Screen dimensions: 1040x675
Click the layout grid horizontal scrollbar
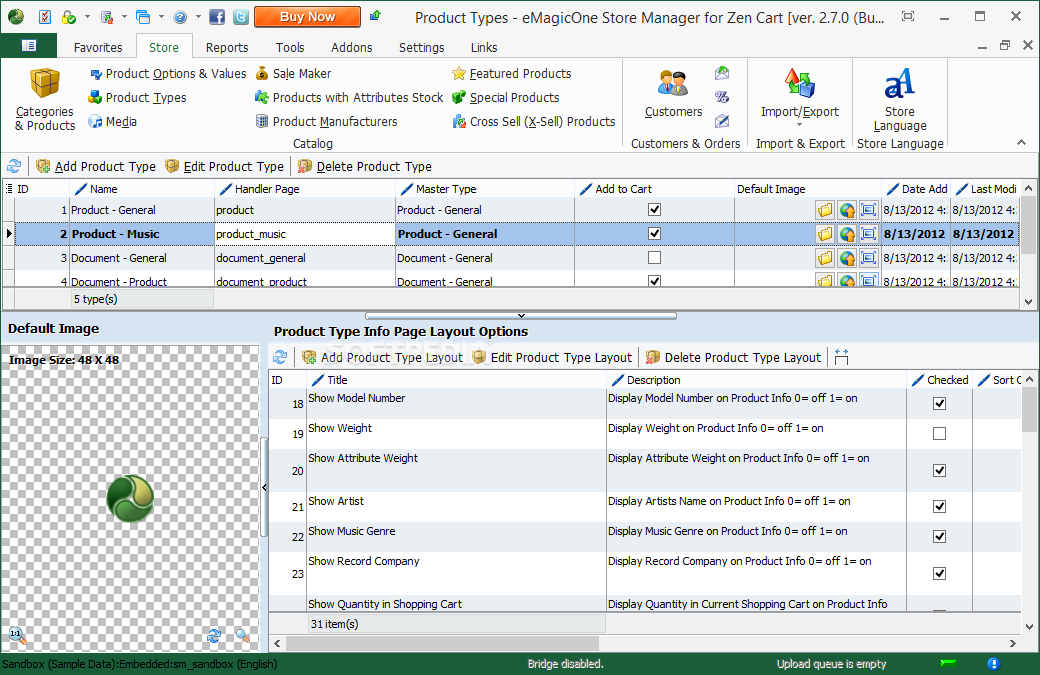click(442, 643)
